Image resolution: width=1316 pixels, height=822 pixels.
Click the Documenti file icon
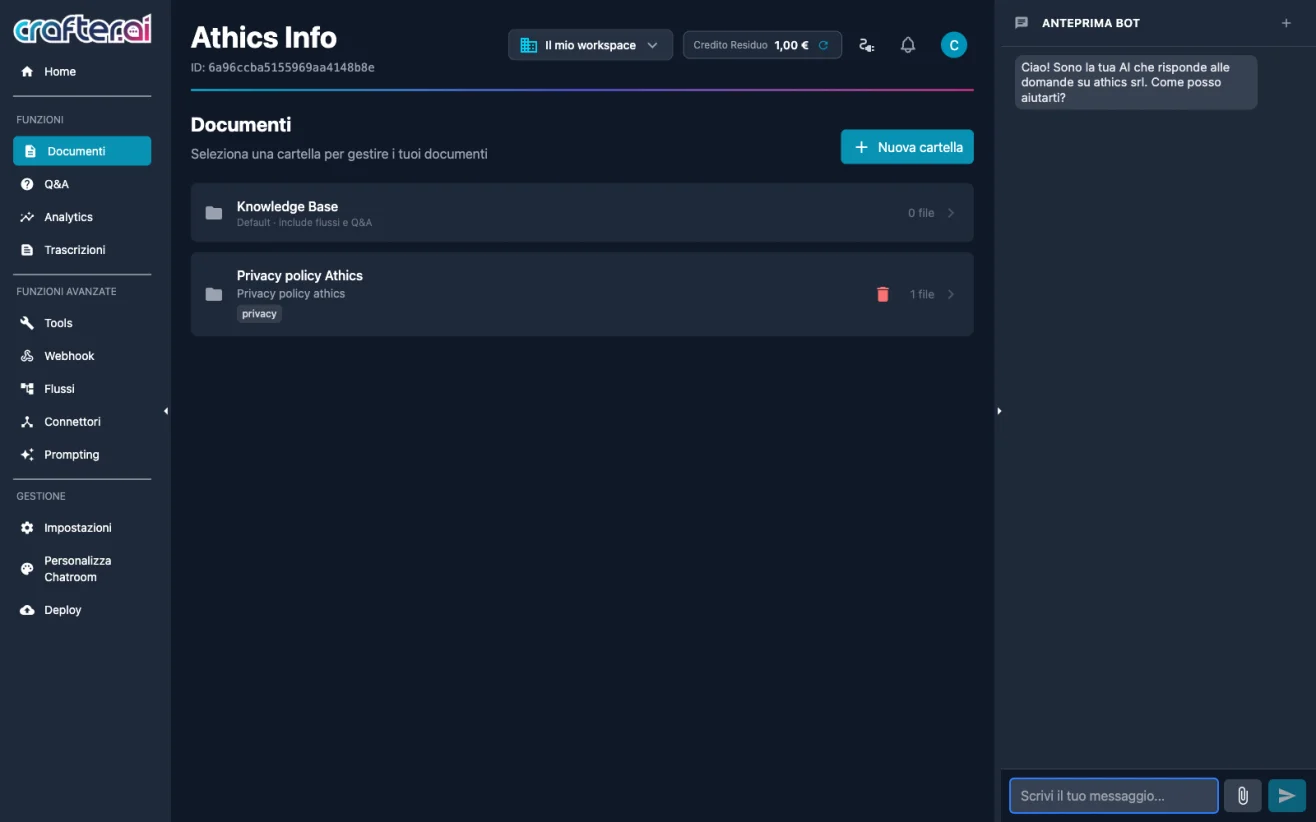point(30,151)
